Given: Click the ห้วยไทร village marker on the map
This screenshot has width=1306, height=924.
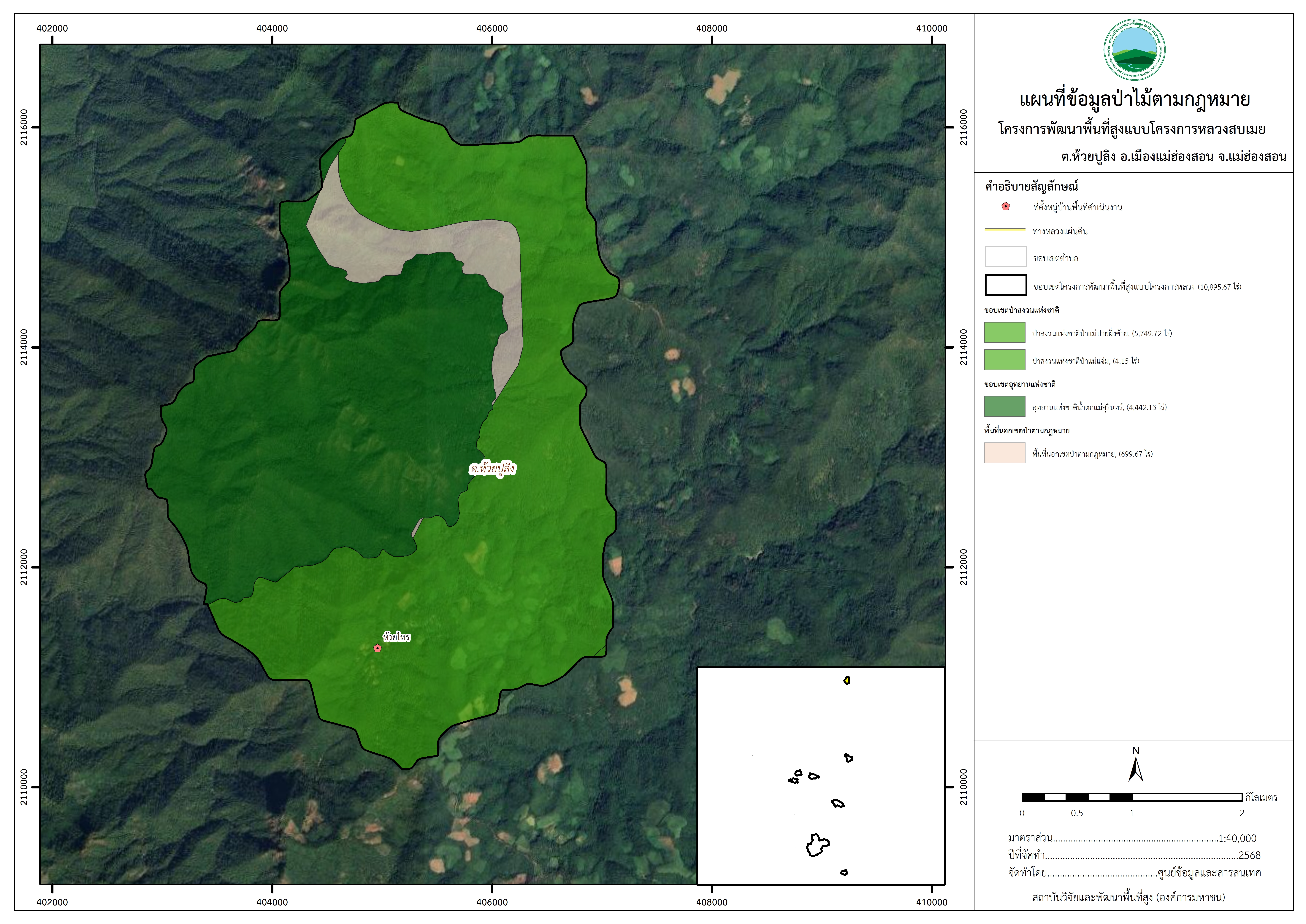Looking at the screenshot, I should (377, 648).
